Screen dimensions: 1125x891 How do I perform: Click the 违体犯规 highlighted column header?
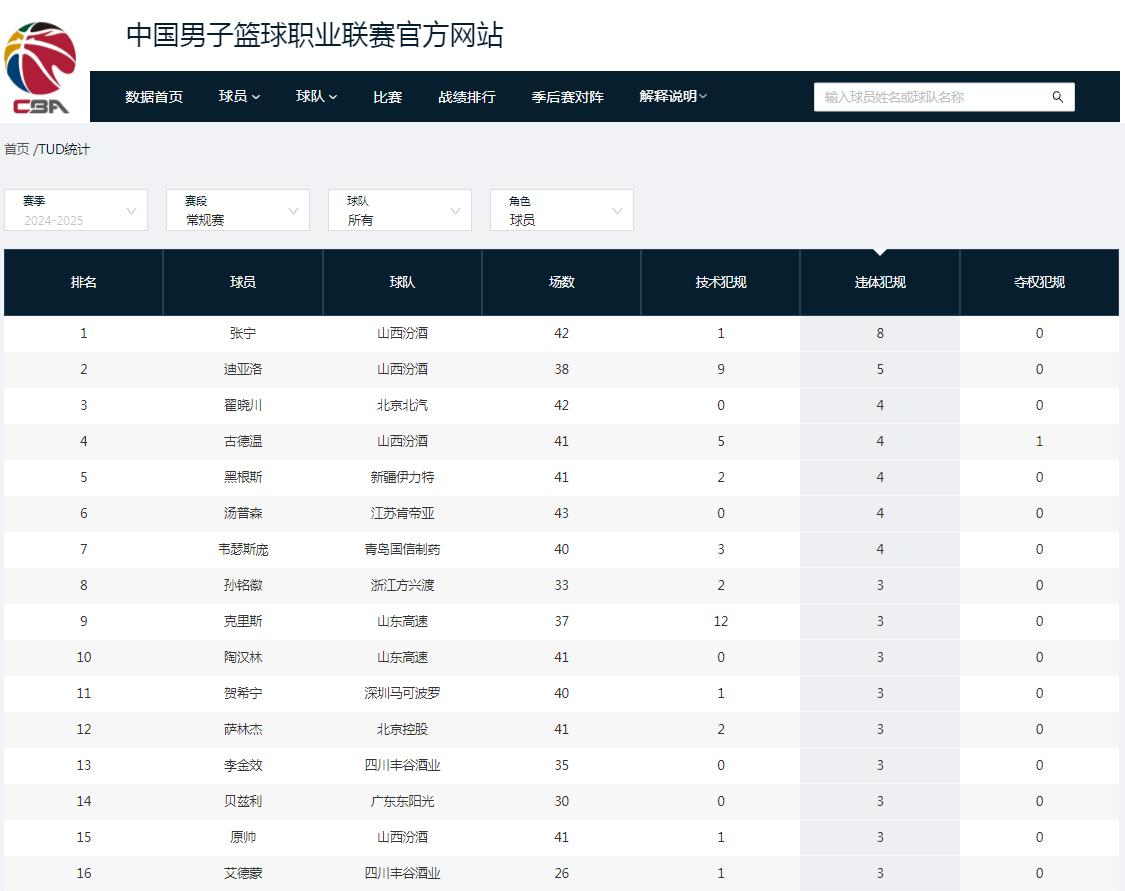[879, 282]
